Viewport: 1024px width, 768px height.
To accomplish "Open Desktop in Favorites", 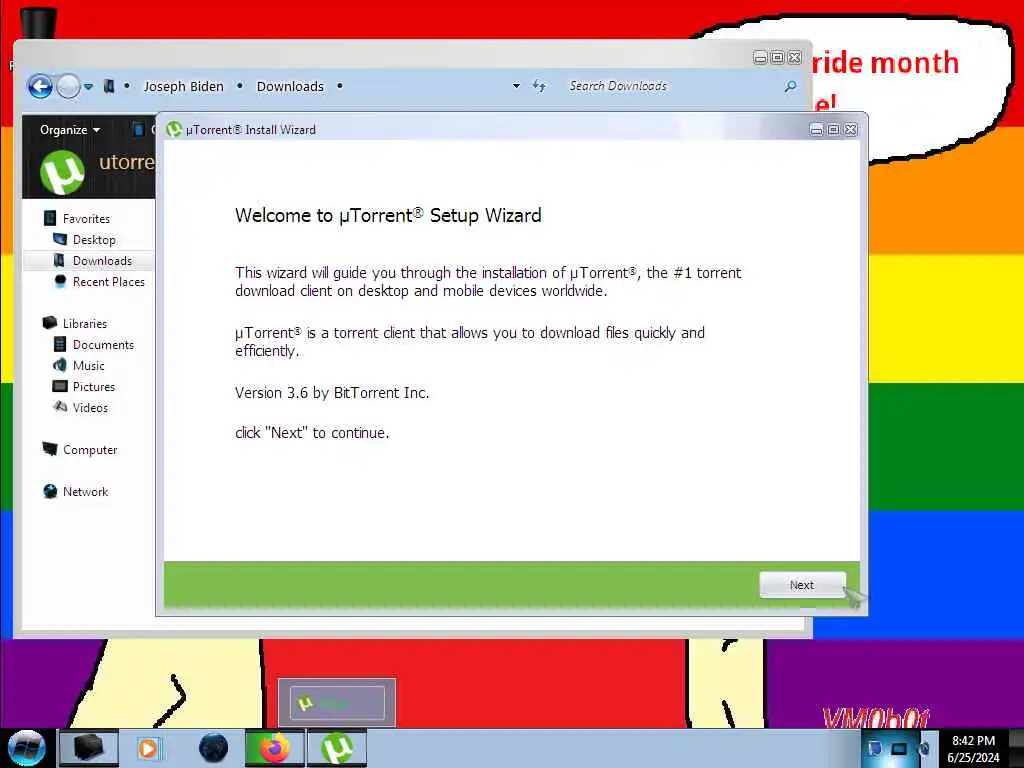I will tap(94, 240).
